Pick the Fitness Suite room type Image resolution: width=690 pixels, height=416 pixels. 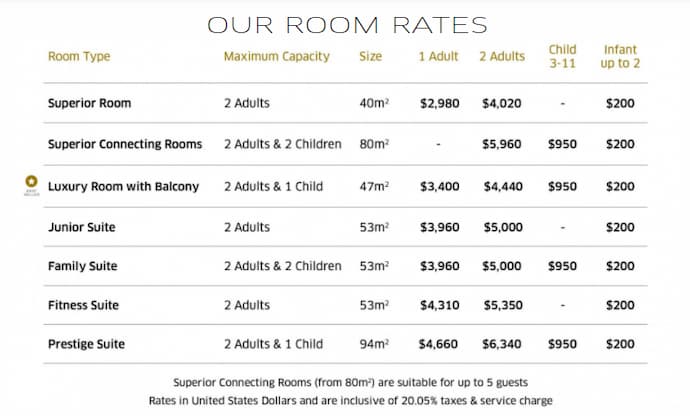point(83,306)
